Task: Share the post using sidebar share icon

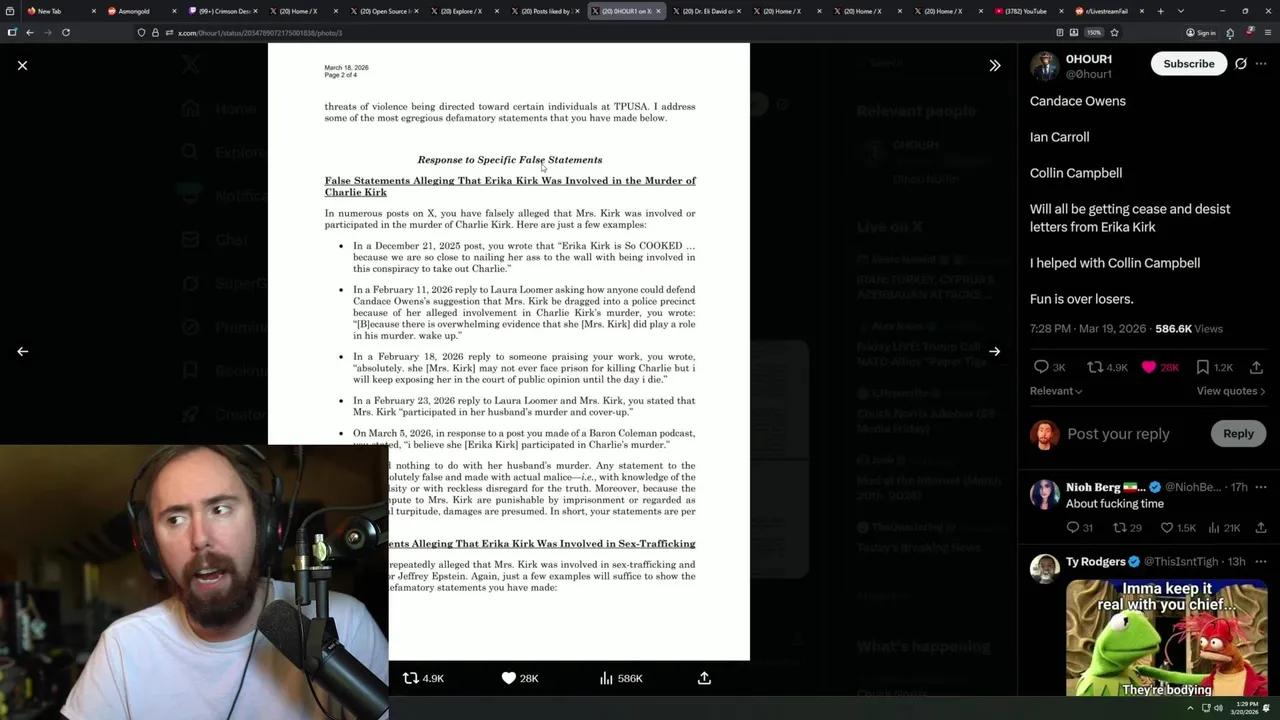Action: tap(1256, 367)
